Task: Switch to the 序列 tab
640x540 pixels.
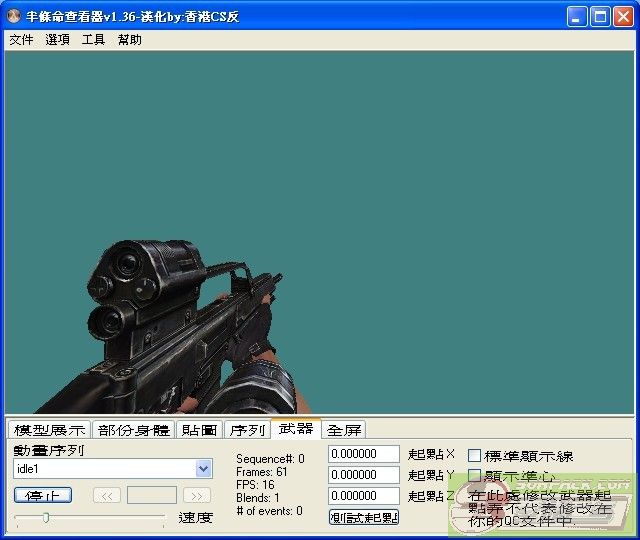Action: 246,430
